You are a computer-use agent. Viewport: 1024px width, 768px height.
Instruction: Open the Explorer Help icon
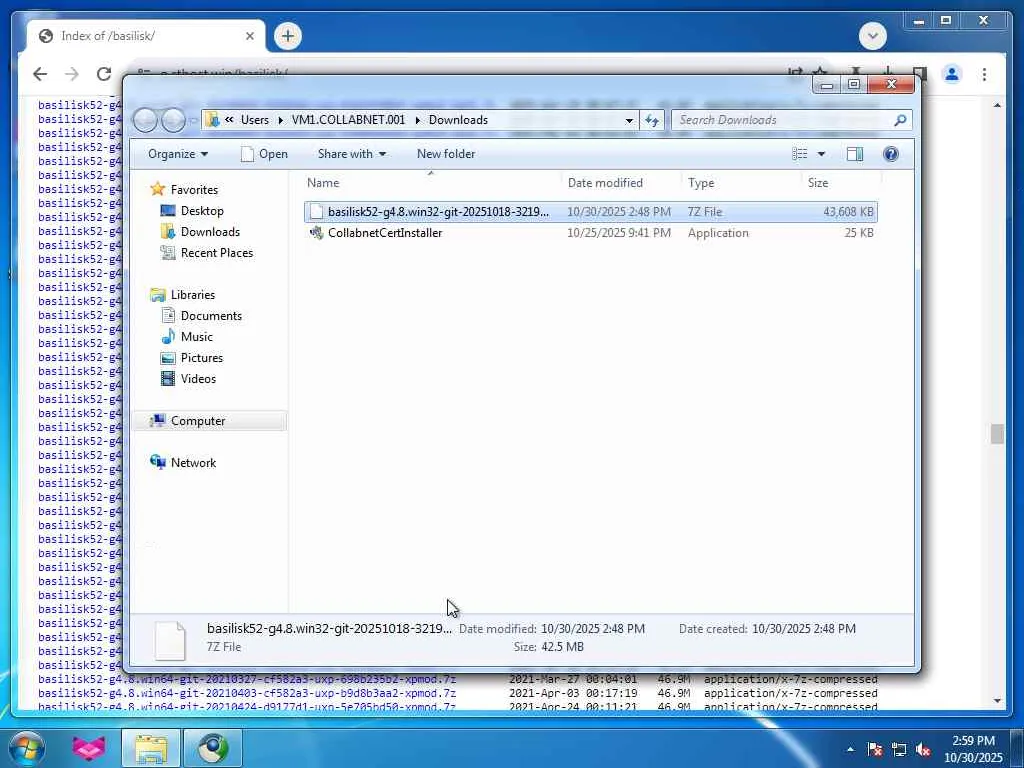coord(890,154)
